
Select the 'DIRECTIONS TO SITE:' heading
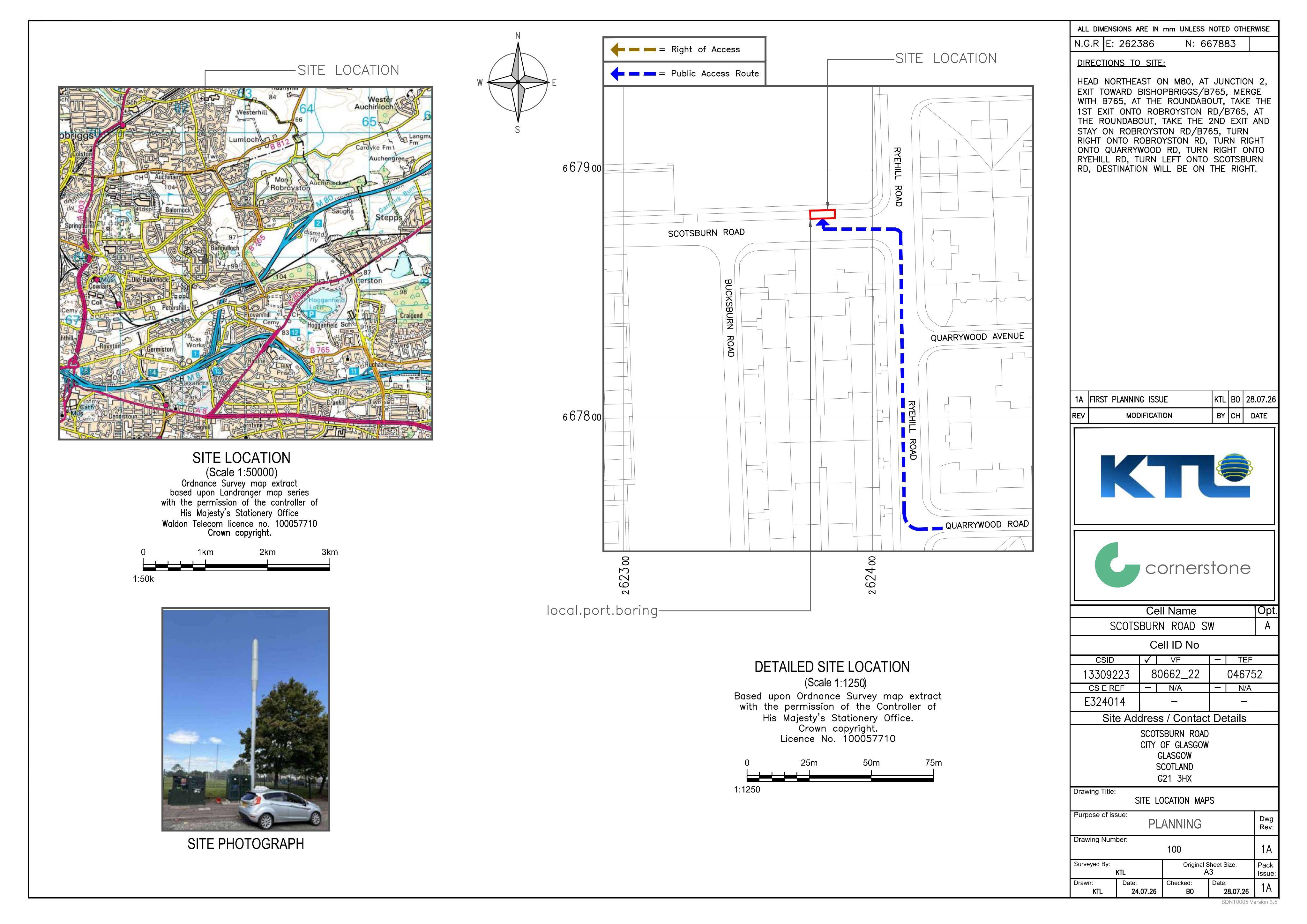1121,63
